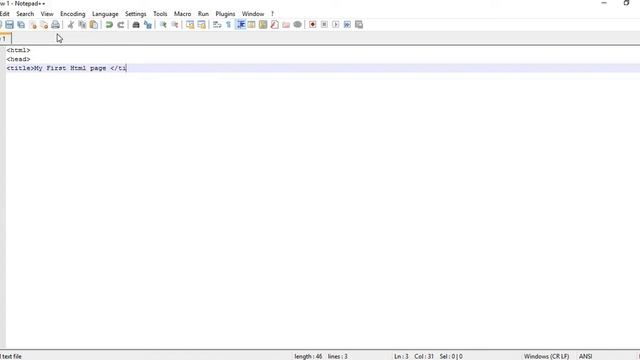640x360 pixels.
Task: Click the Save All toolbar icon
Action: 21,24
